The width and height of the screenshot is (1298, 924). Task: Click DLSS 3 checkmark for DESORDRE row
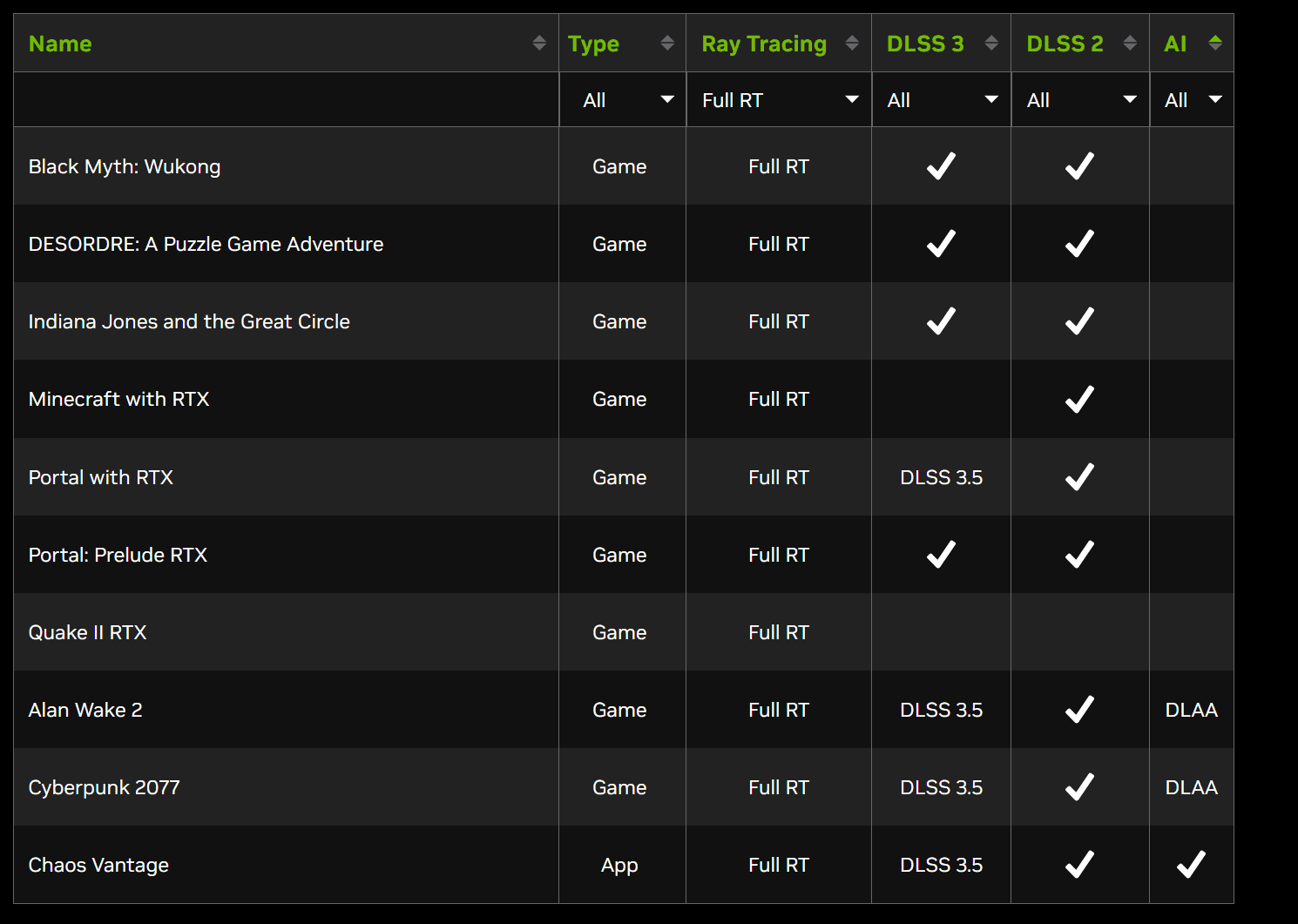pyautogui.click(x=941, y=243)
